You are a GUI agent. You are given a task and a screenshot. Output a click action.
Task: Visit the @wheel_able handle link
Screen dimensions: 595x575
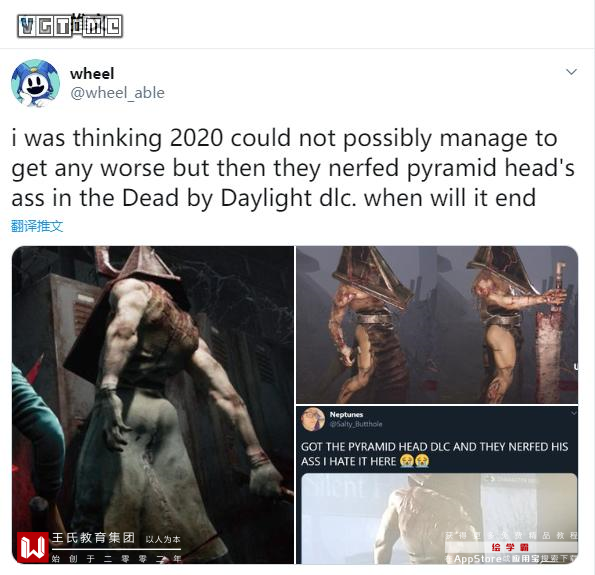(x=117, y=93)
